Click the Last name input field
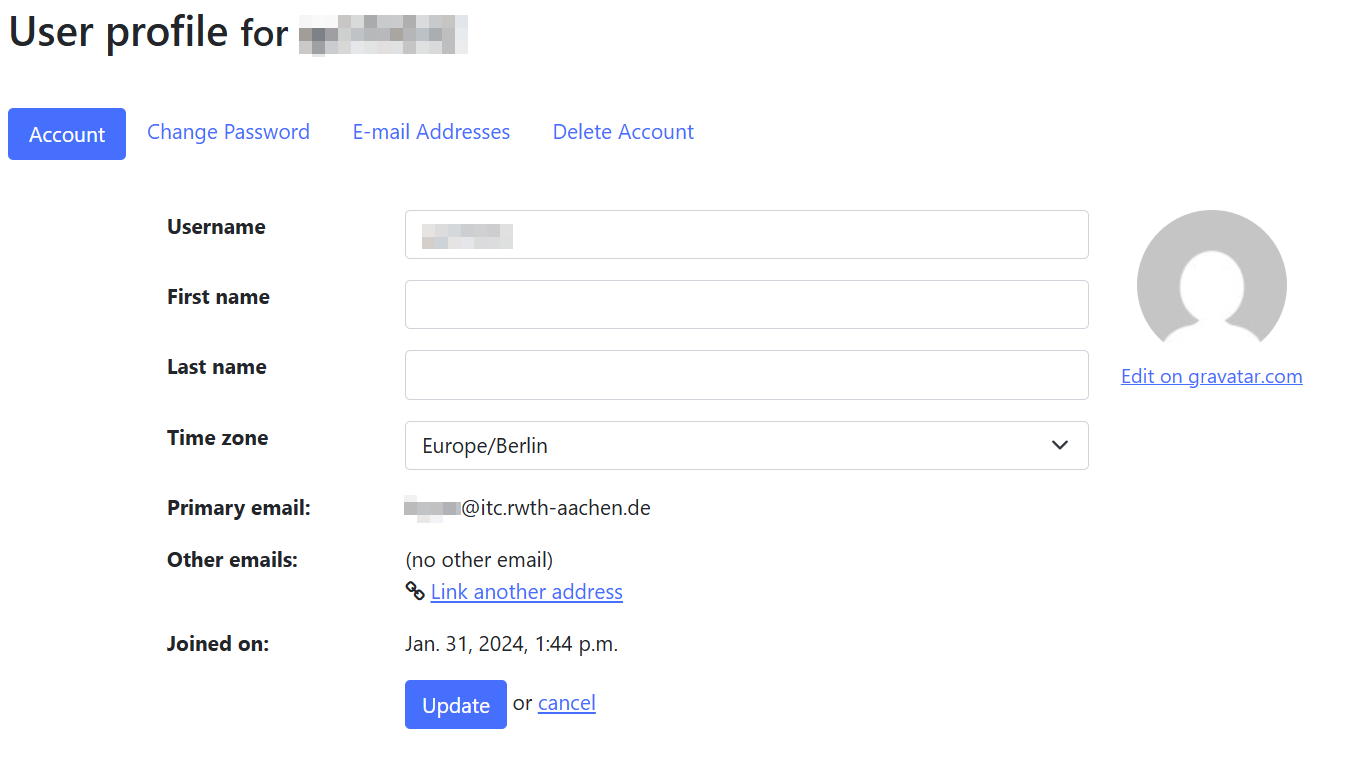 pyautogui.click(x=746, y=375)
